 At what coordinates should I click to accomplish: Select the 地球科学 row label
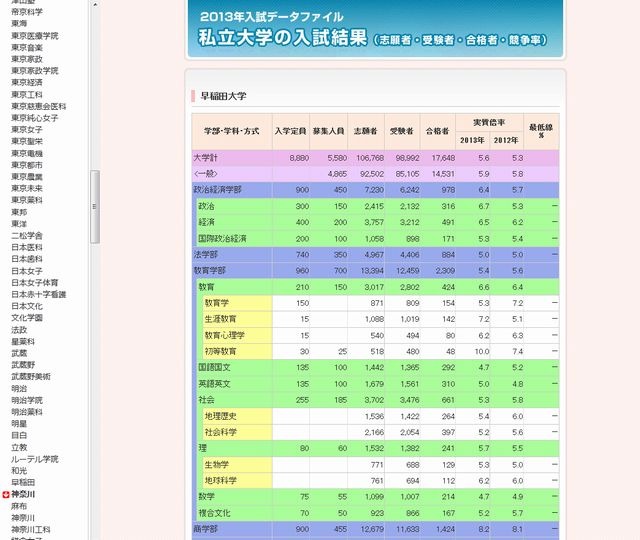click(x=220, y=481)
